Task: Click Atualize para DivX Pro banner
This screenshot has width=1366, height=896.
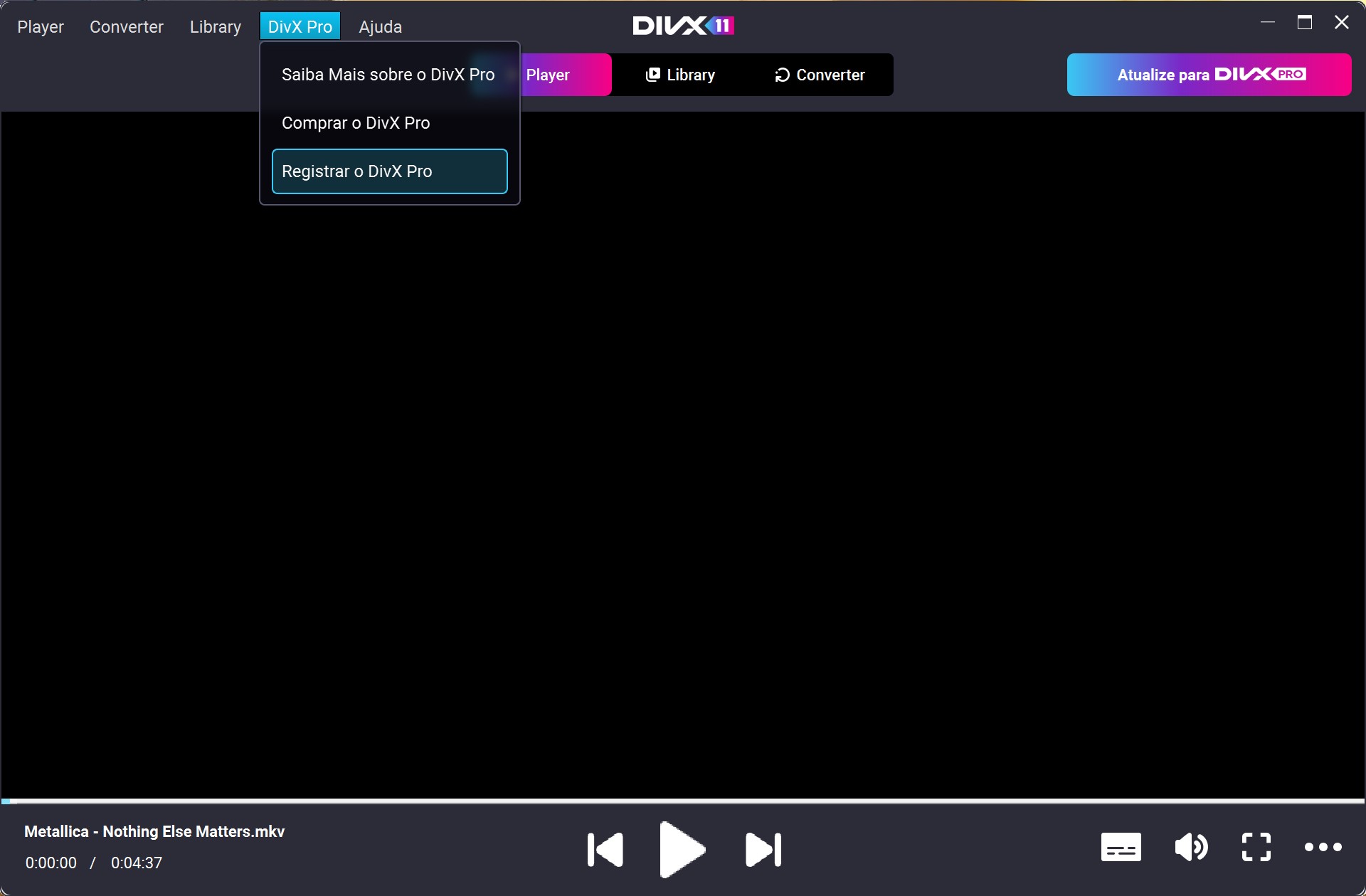Action: (1208, 75)
